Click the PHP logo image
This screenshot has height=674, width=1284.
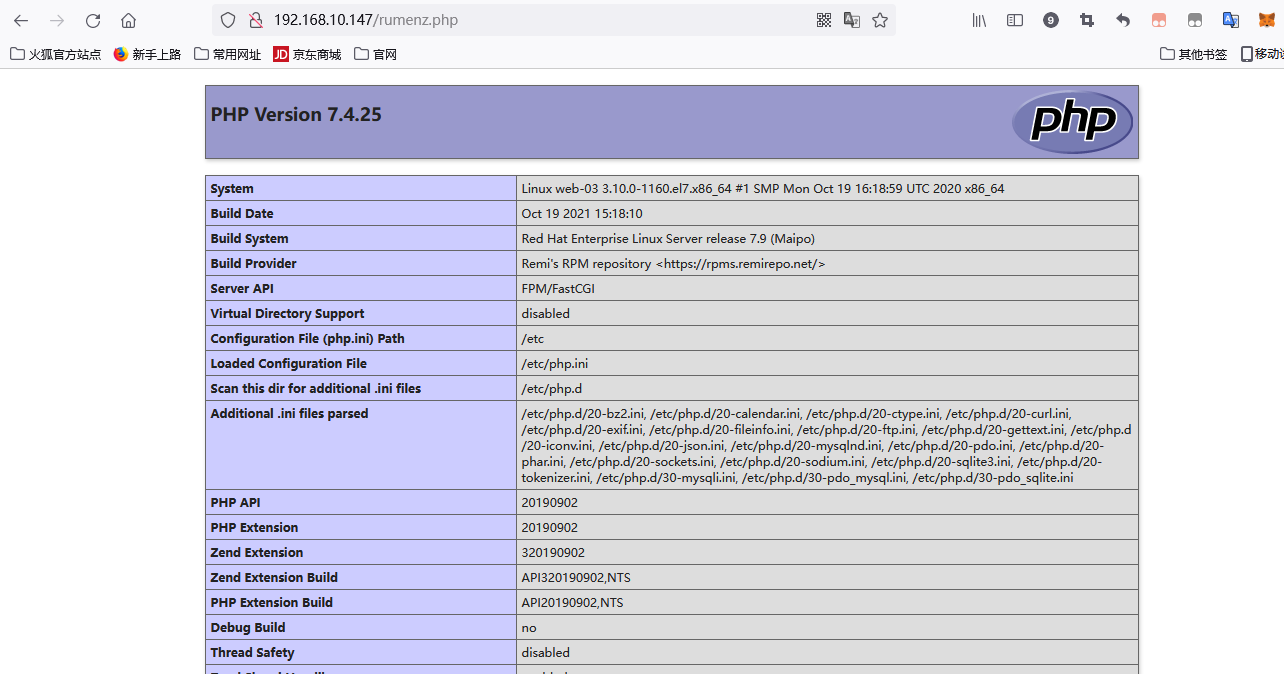click(x=1072, y=122)
